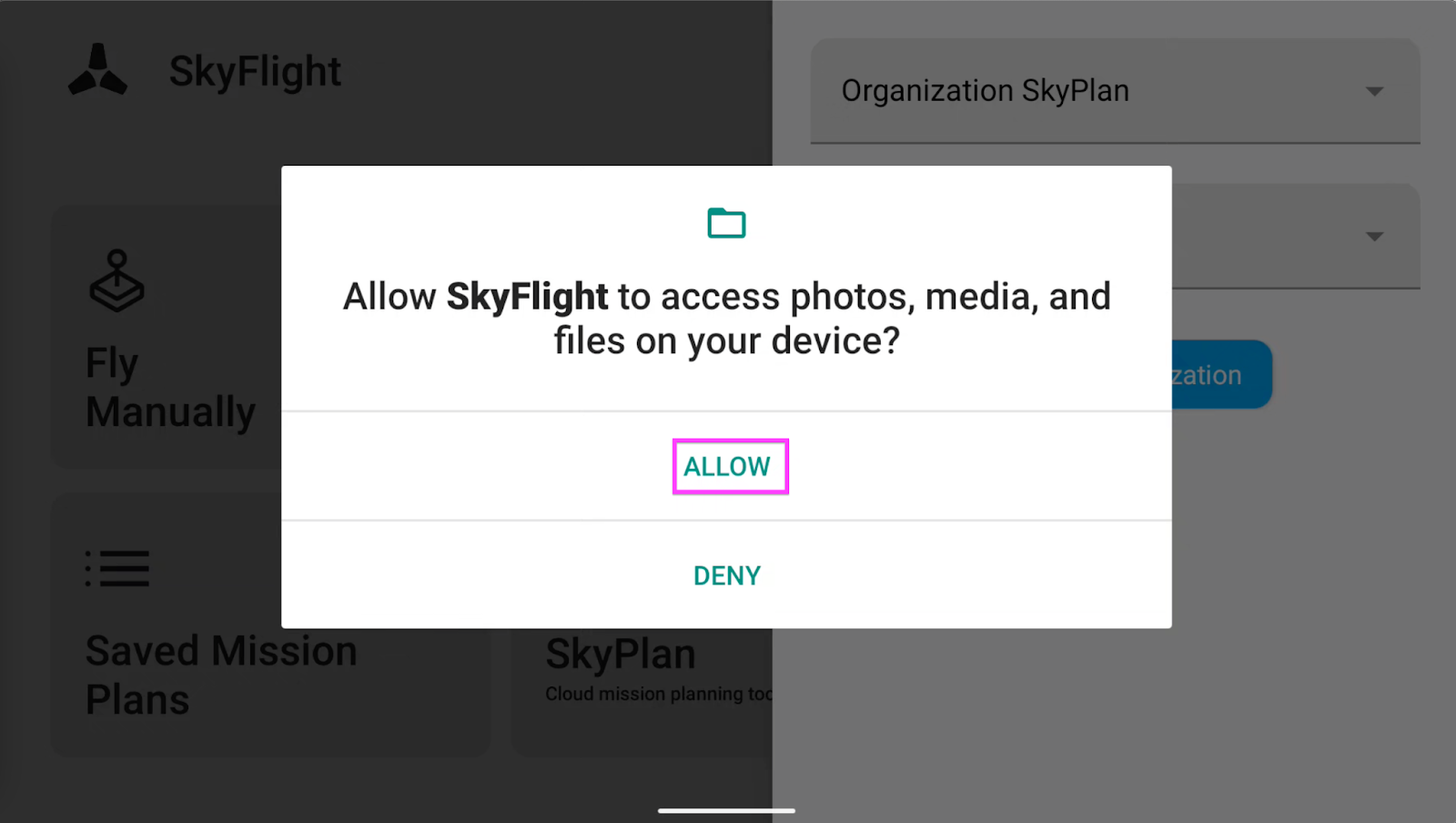Click the Saved Mission Plans list icon
The image size is (1456, 823).
117,568
